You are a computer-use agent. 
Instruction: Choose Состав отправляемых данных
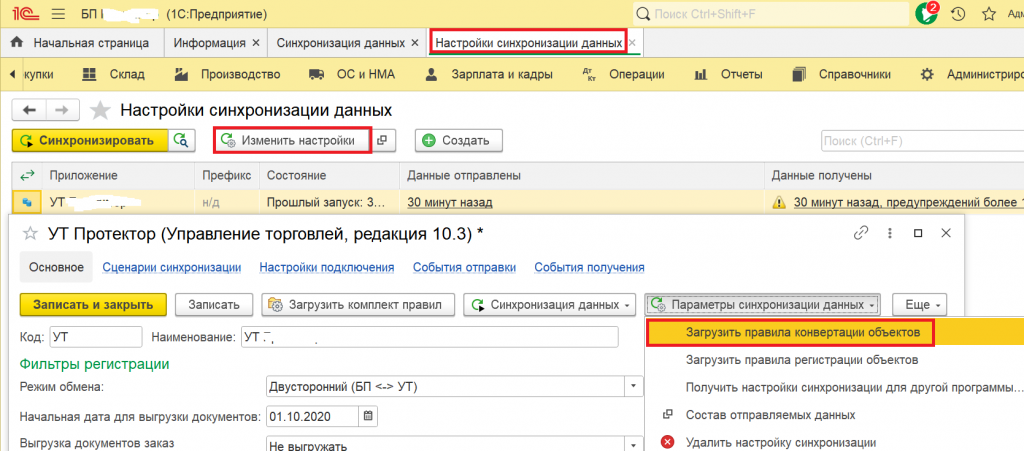coord(771,414)
